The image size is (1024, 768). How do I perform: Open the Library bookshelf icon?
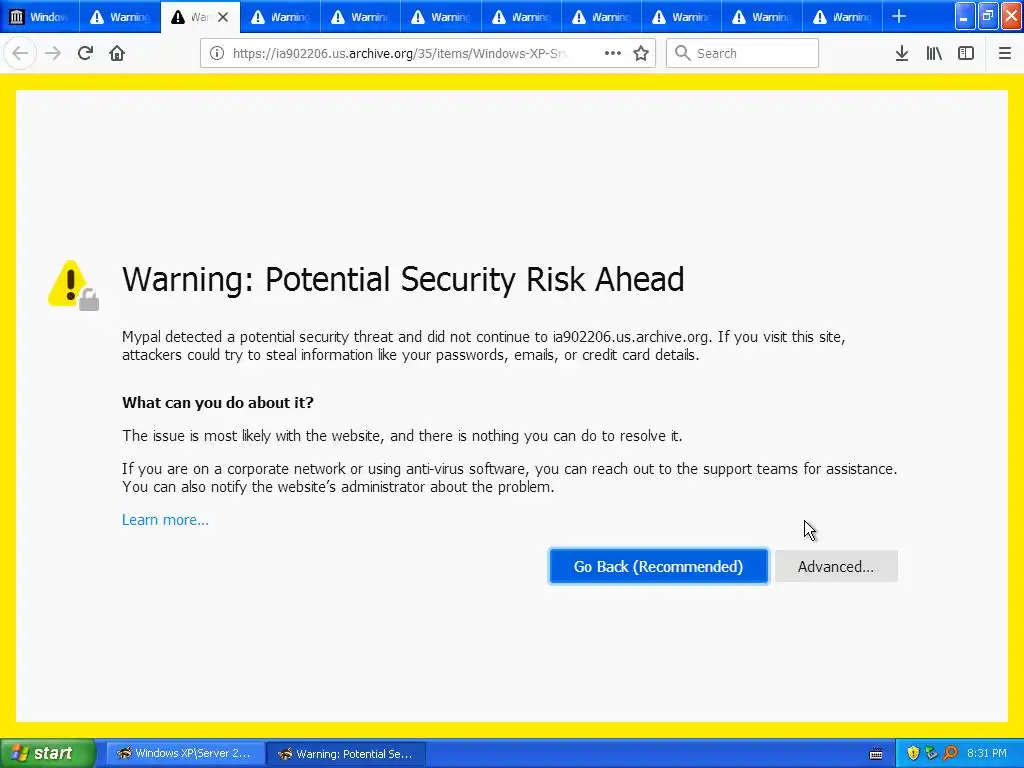[934, 54]
